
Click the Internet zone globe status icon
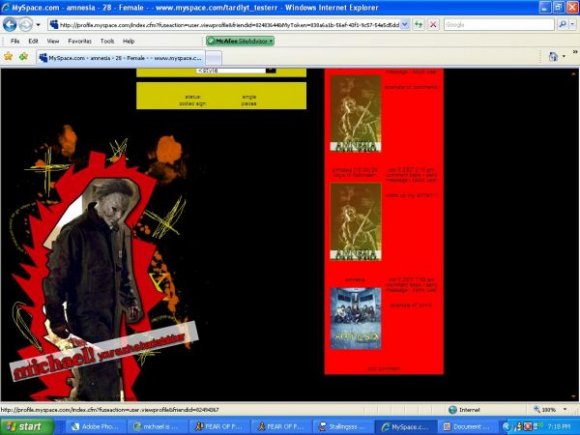pyautogui.click(x=452, y=409)
